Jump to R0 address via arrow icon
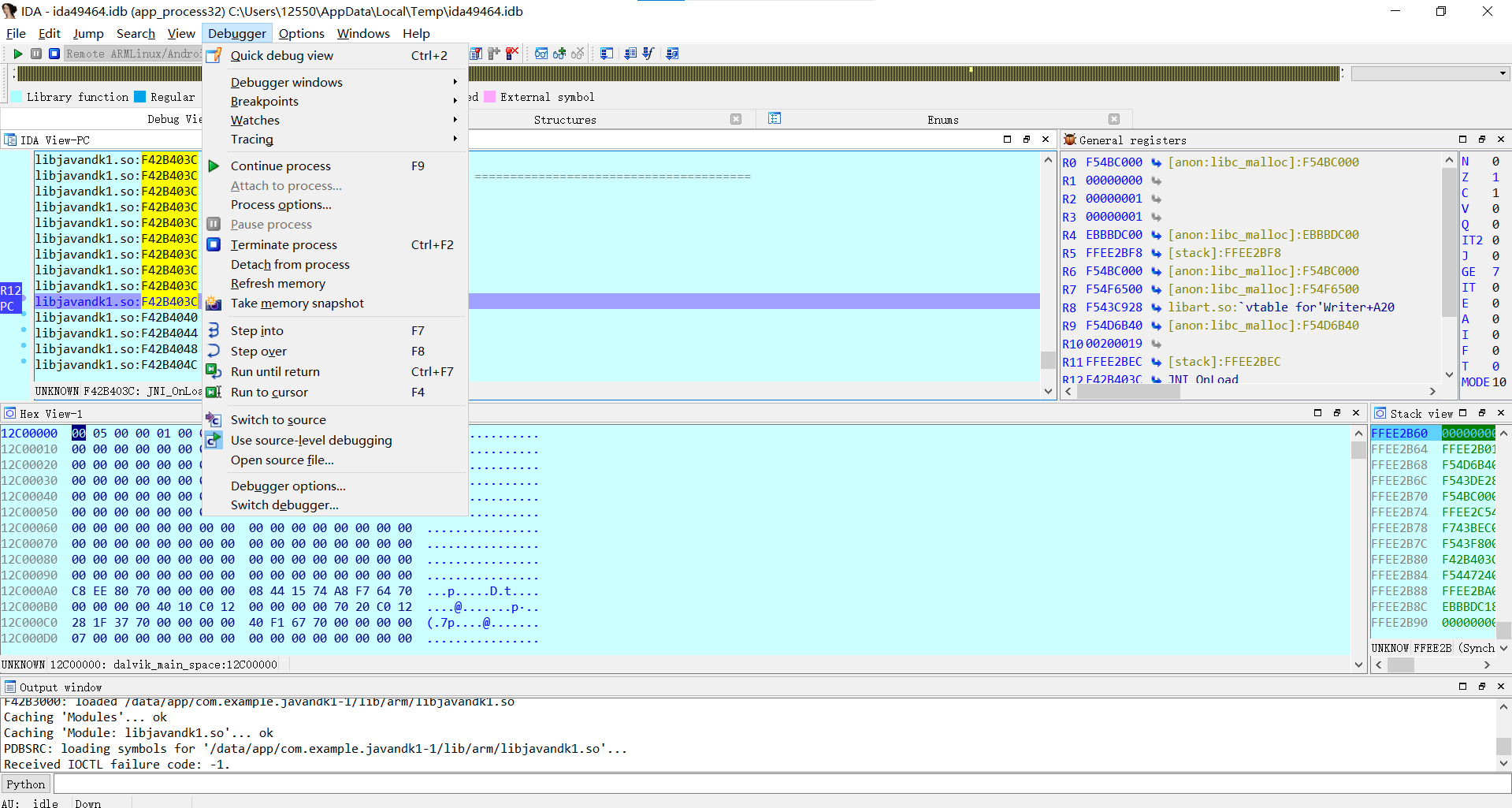Viewport: 1512px width, 808px height. tap(1156, 162)
